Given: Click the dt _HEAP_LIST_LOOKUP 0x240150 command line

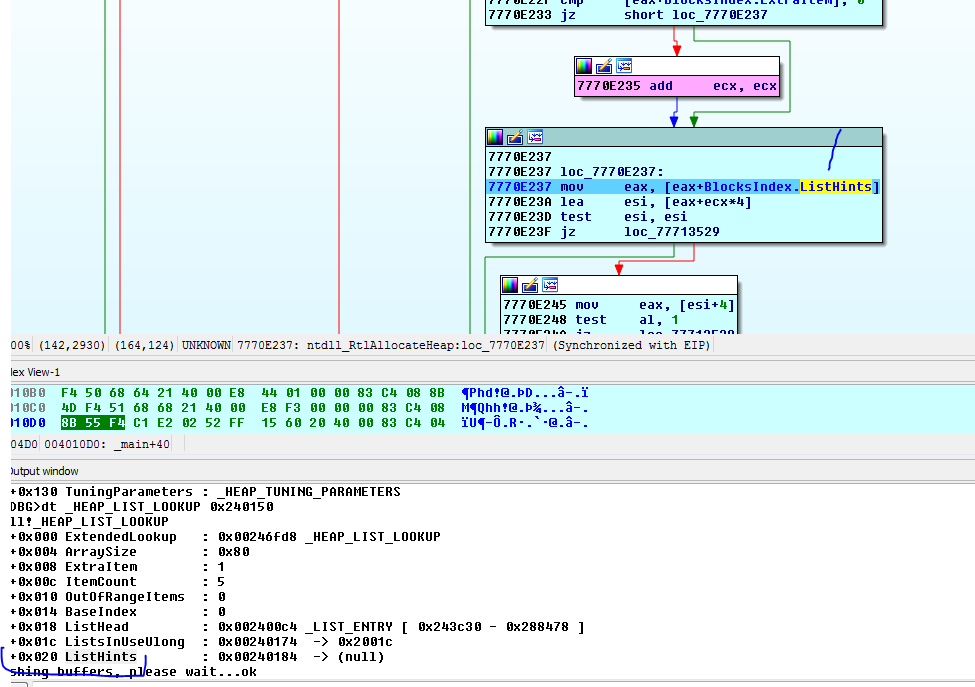Looking at the screenshot, I should 140,507.
